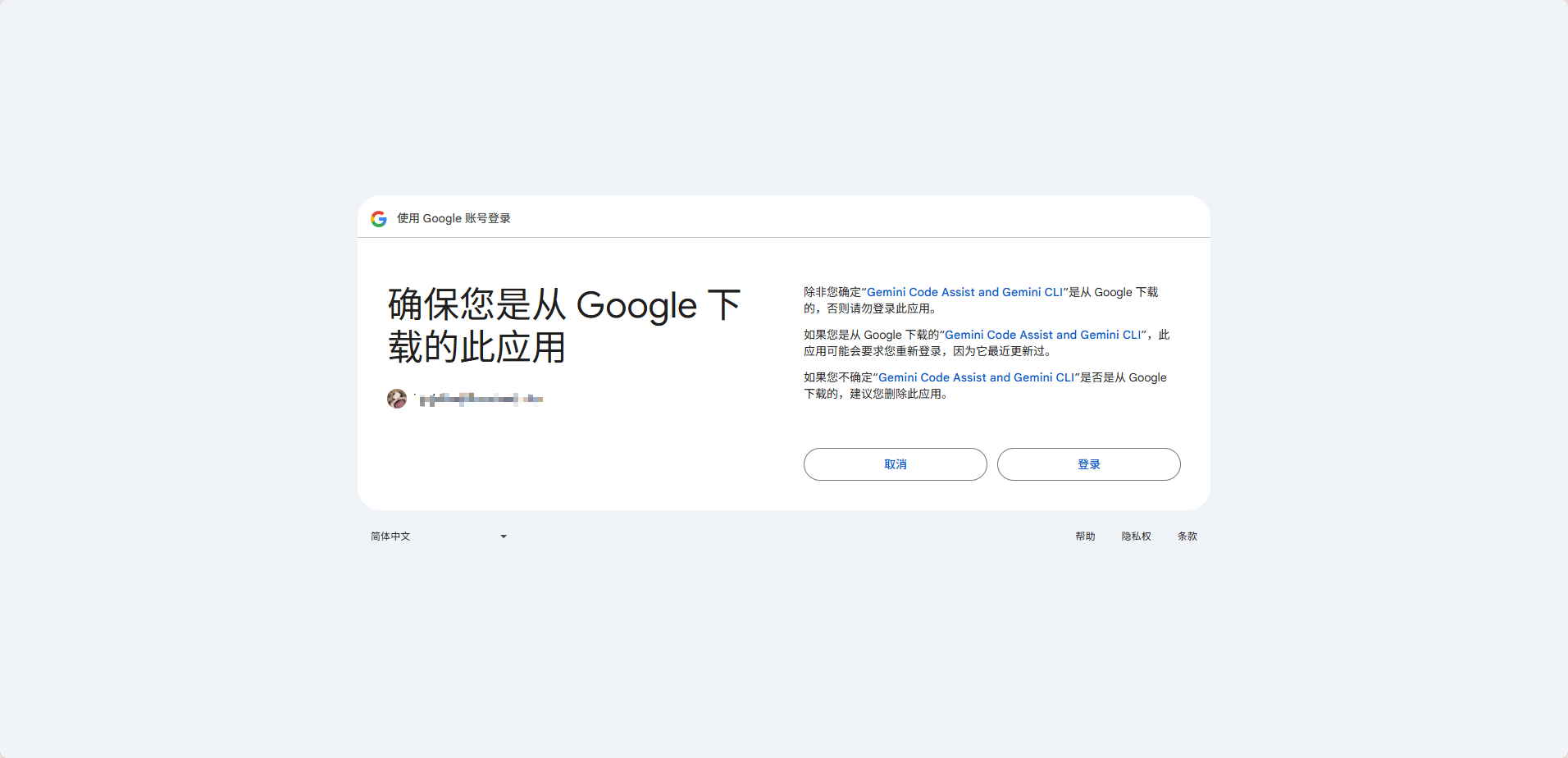Open the 隐私权 privacy link
The image size is (1568, 758).
(x=1136, y=537)
